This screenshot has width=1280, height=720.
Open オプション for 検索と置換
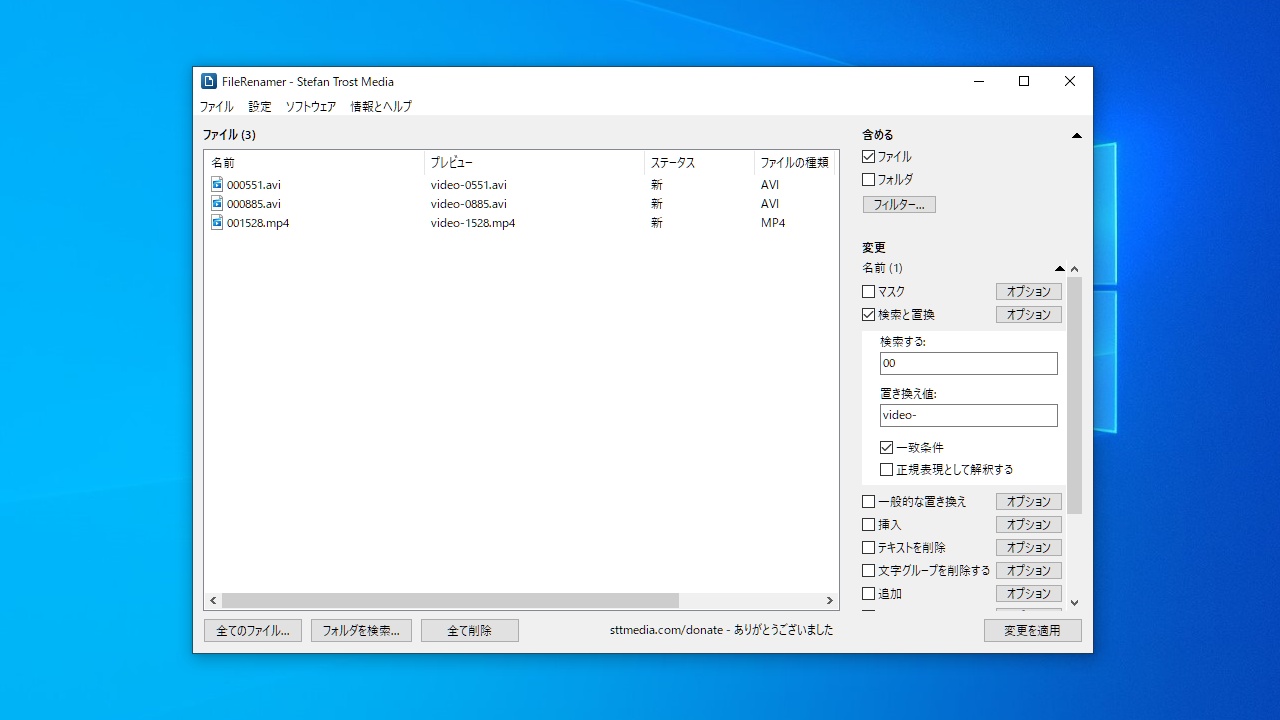(x=1029, y=315)
